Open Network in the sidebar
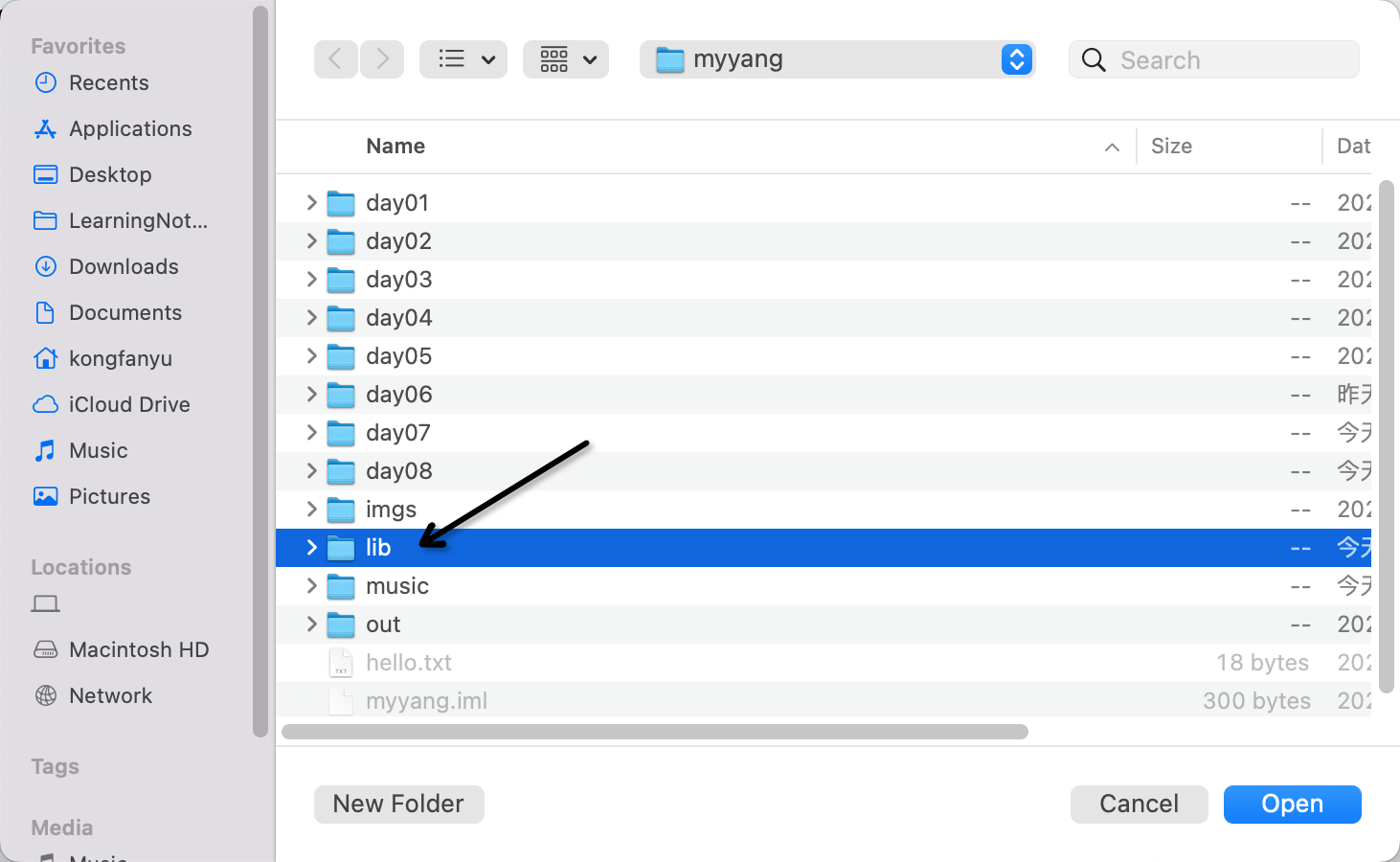Screen dimensions: 1400x862 pyautogui.click(x=110, y=696)
